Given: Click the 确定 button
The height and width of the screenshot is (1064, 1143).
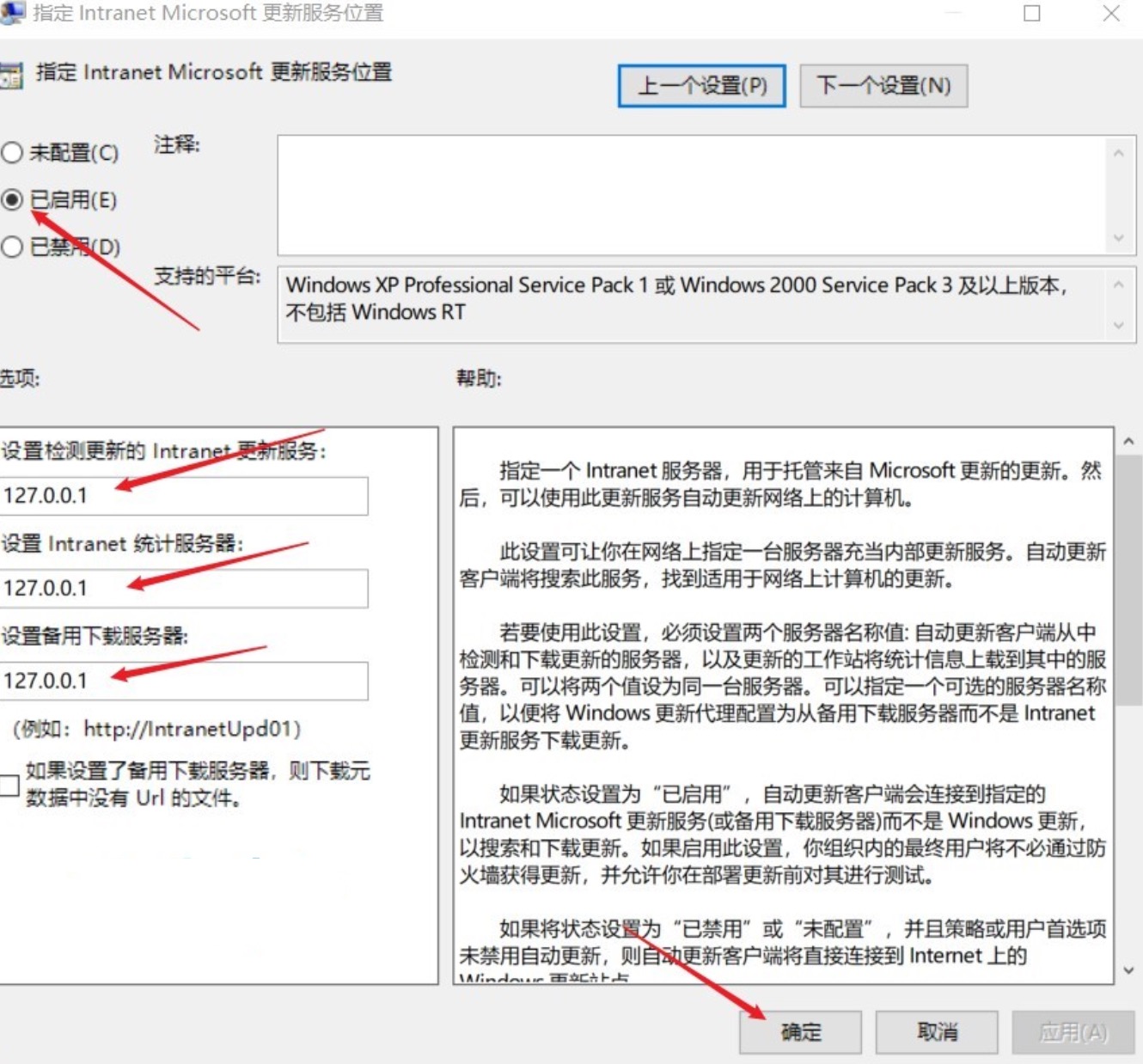Looking at the screenshot, I should pos(800,1031).
